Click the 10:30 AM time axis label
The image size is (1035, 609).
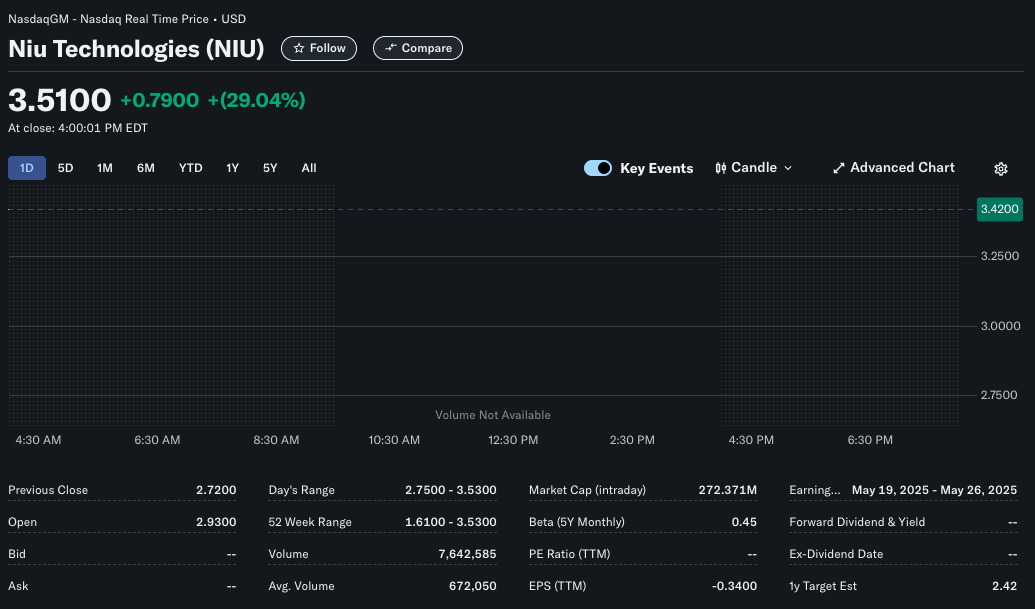point(394,440)
